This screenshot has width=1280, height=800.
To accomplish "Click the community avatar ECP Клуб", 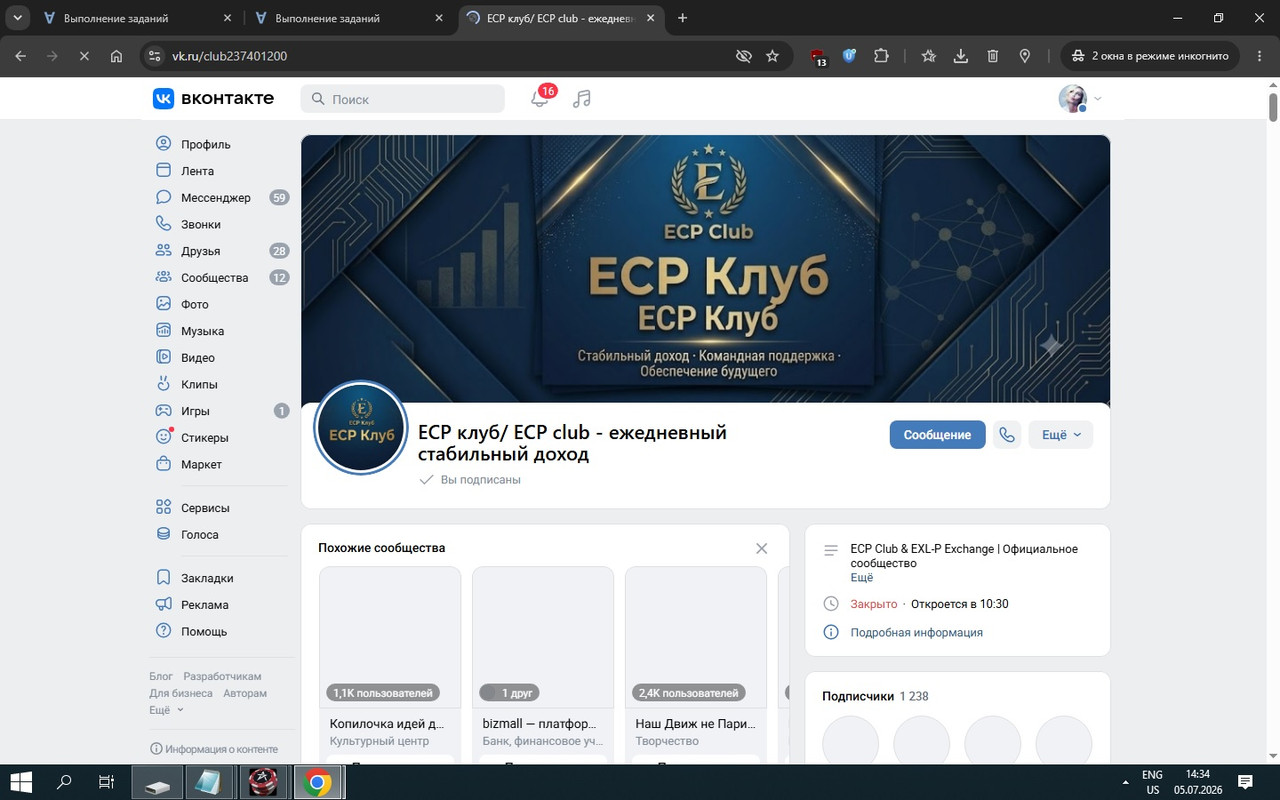I will (x=361, y=428).
